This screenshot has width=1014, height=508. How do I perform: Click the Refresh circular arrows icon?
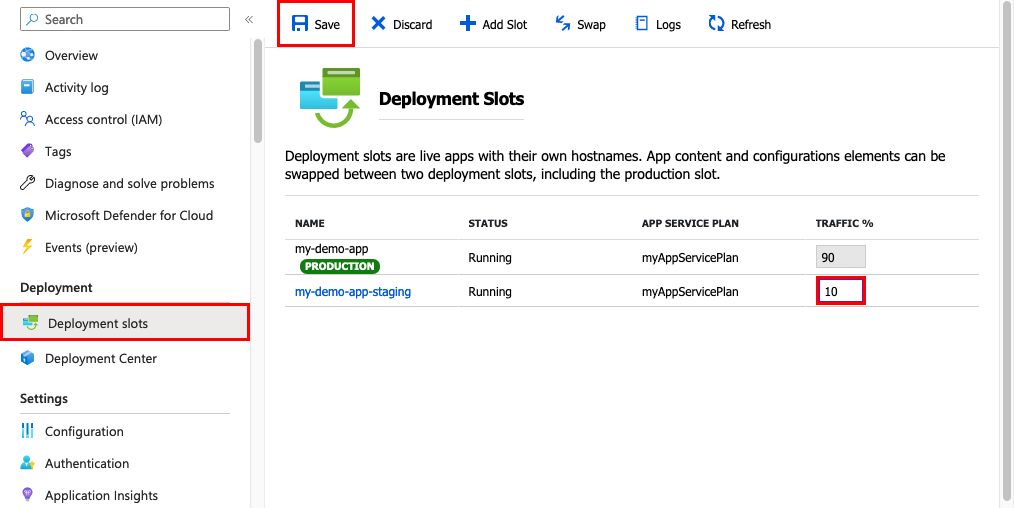[717, 25]
